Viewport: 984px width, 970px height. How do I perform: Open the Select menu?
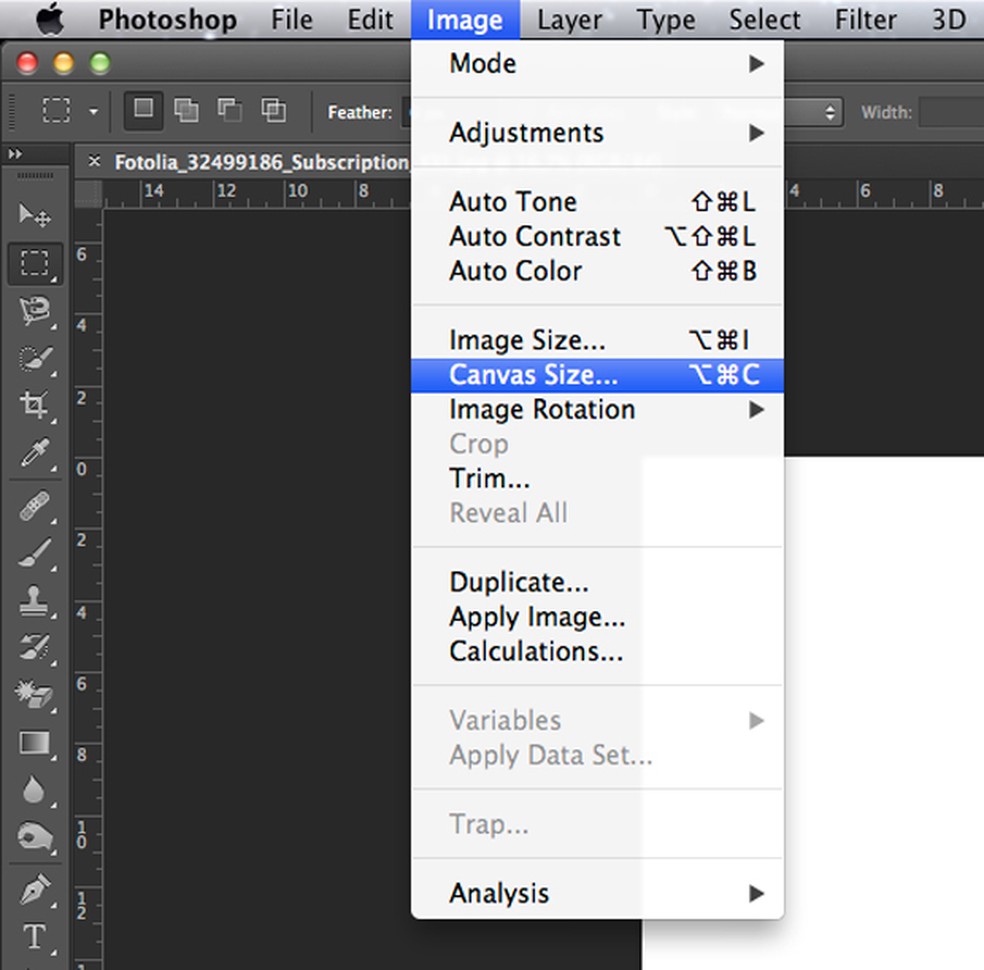(x=764, y=19)
